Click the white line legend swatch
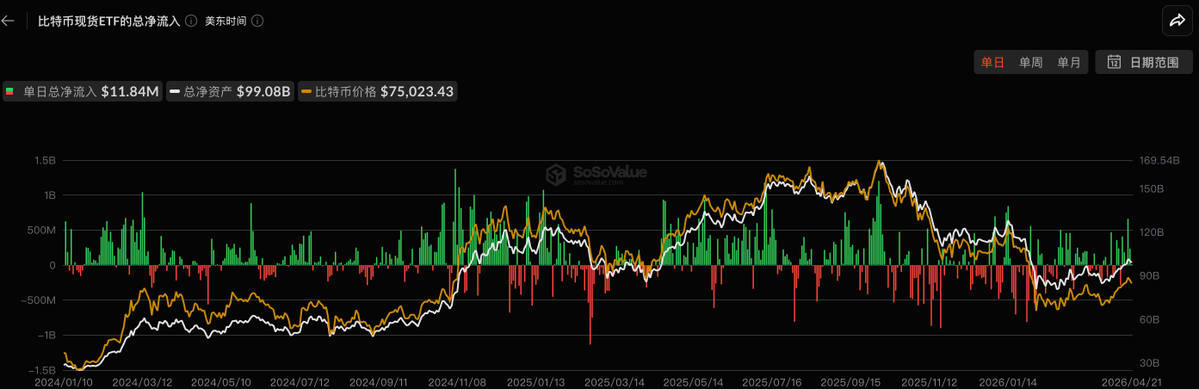This screenshot has width=1199, height=389. (174, 92)
